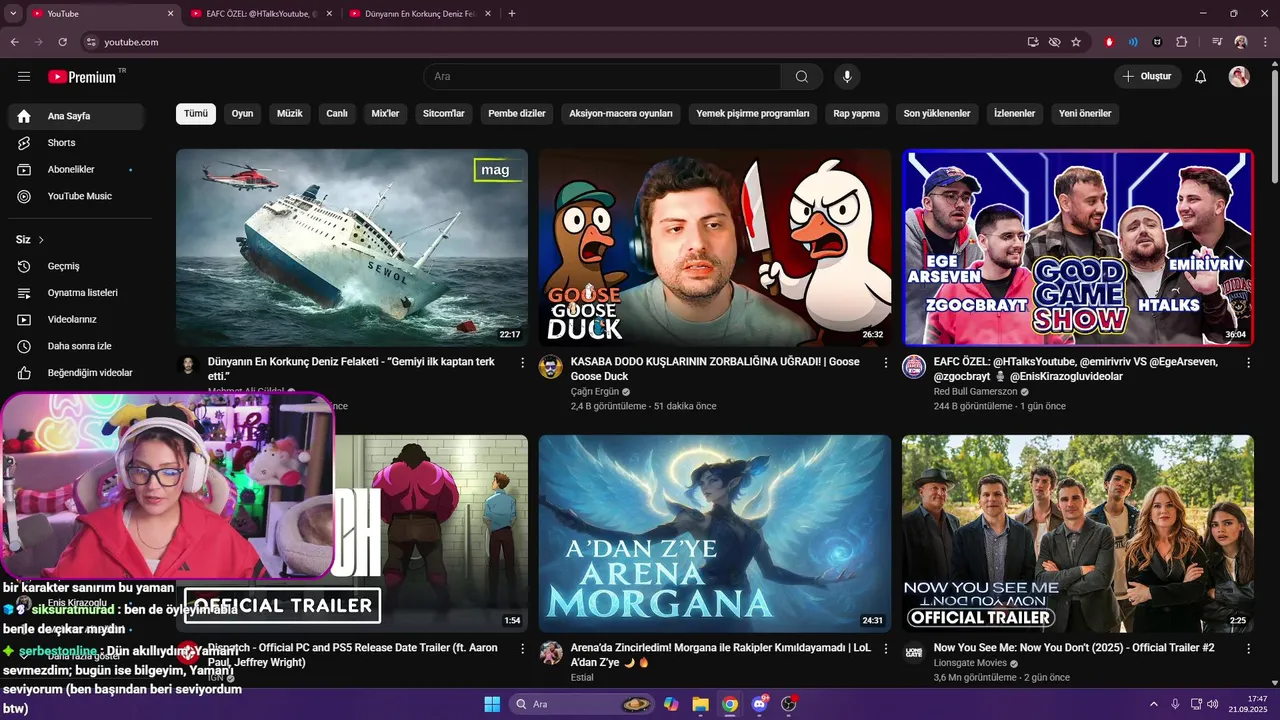The image size is (1280, 720).
Task: Open options menu for EAFC ÖZEL video
Action: tap(1248, 363)
